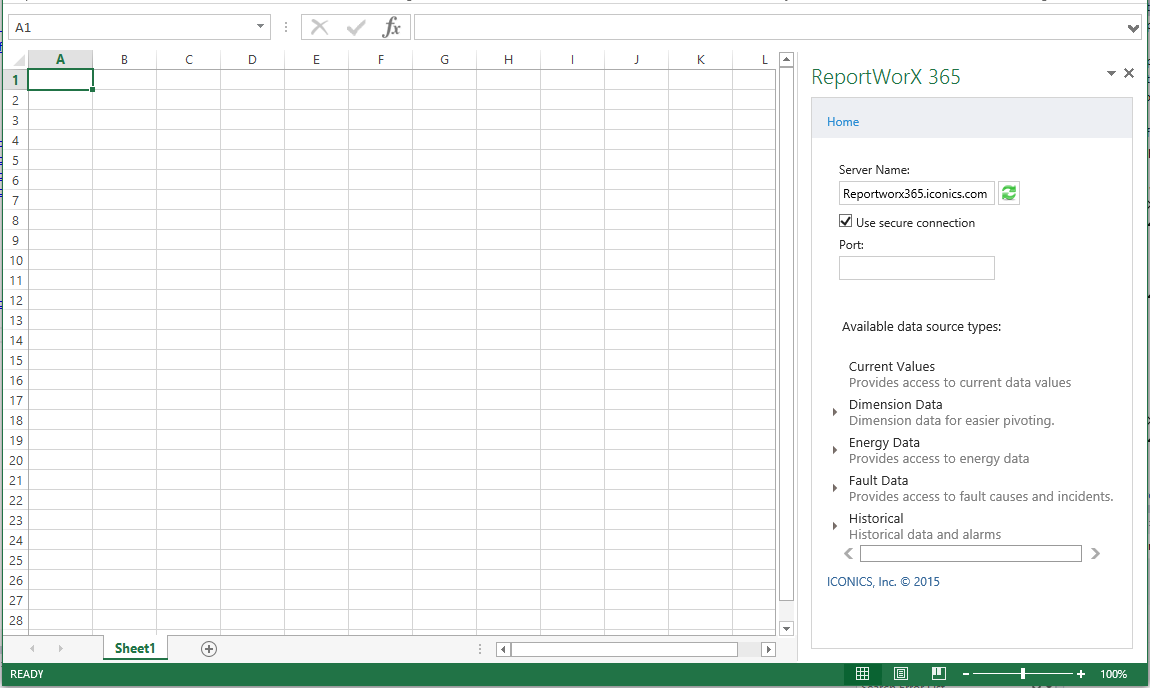The height and width of the screenshot is (688, 1150).
Task: Select the Sheet1 tab
Action: pyautogui.click(x=135, y=648)
